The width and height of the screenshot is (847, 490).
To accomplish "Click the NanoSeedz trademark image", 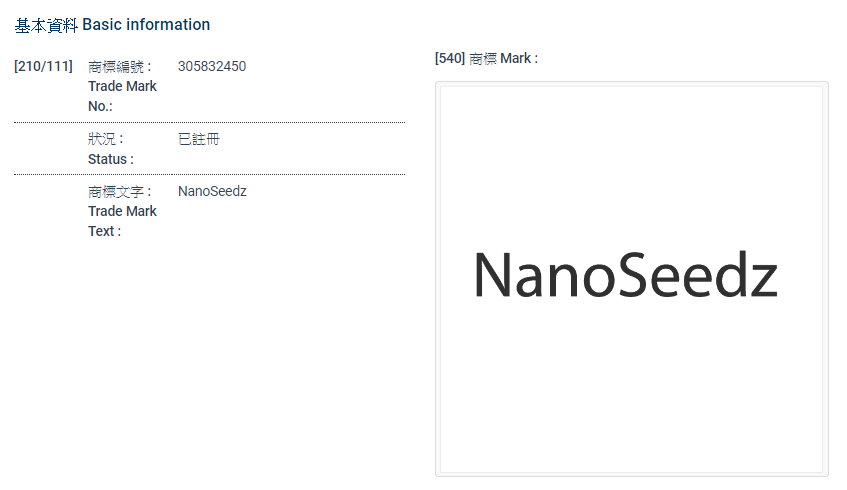I will coord(631,278).
